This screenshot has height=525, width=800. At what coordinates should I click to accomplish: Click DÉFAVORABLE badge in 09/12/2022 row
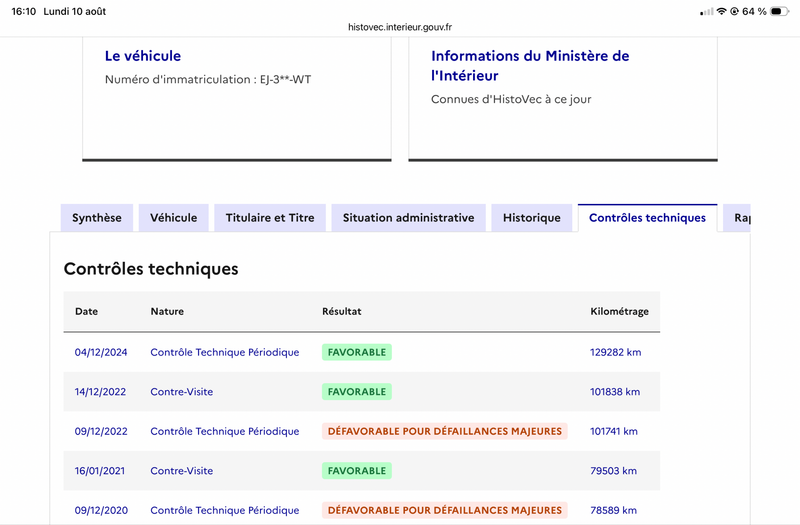(444, 431)
